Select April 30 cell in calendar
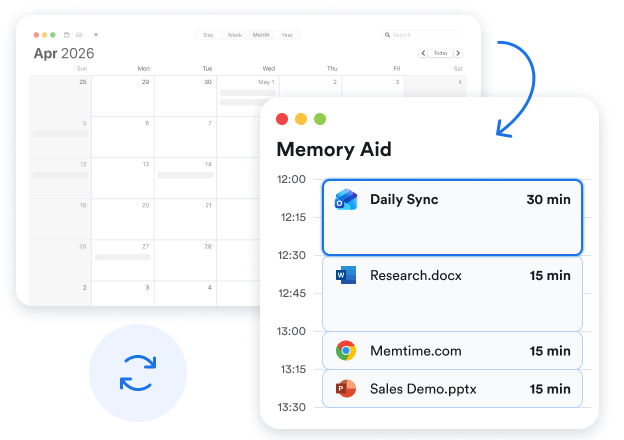 point(185,96)
